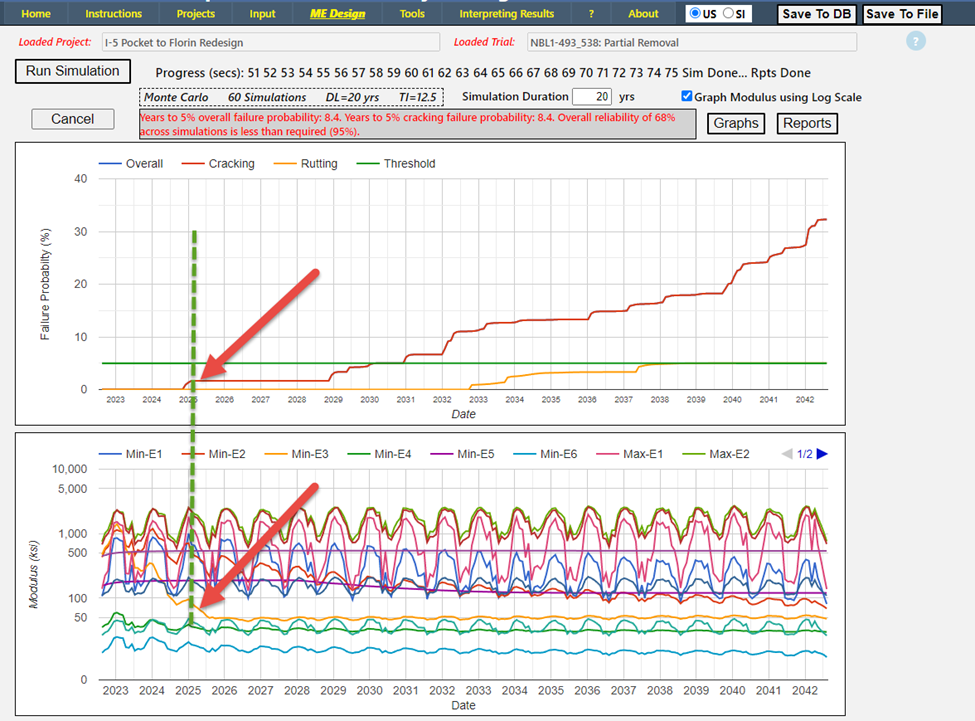
Task: Toggle Max-E1 series in modulus legend
Action: click(656, 454)
